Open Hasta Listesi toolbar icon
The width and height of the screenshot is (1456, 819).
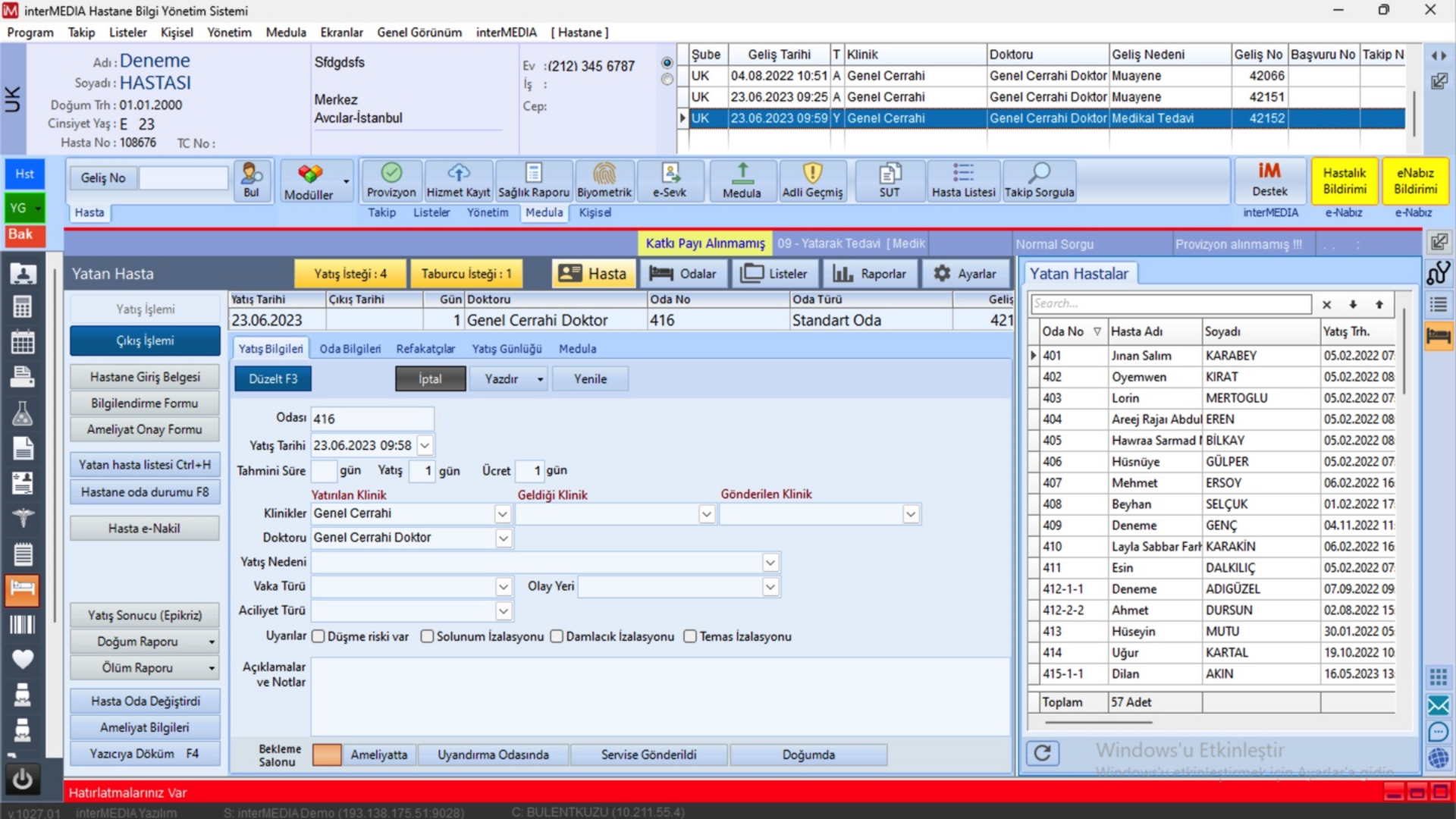[963, 174]
